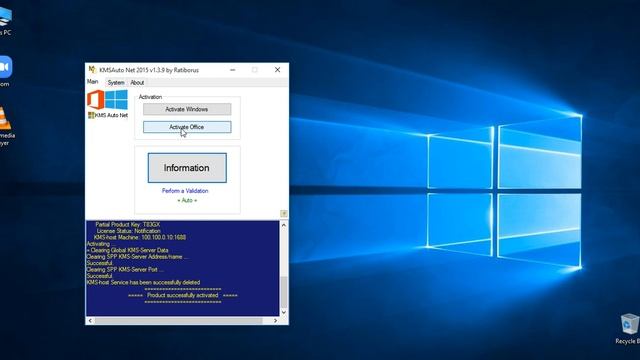Click the horizontal scrollbar thumb
This screenshot has width=640, height=360.
point(178,321)
